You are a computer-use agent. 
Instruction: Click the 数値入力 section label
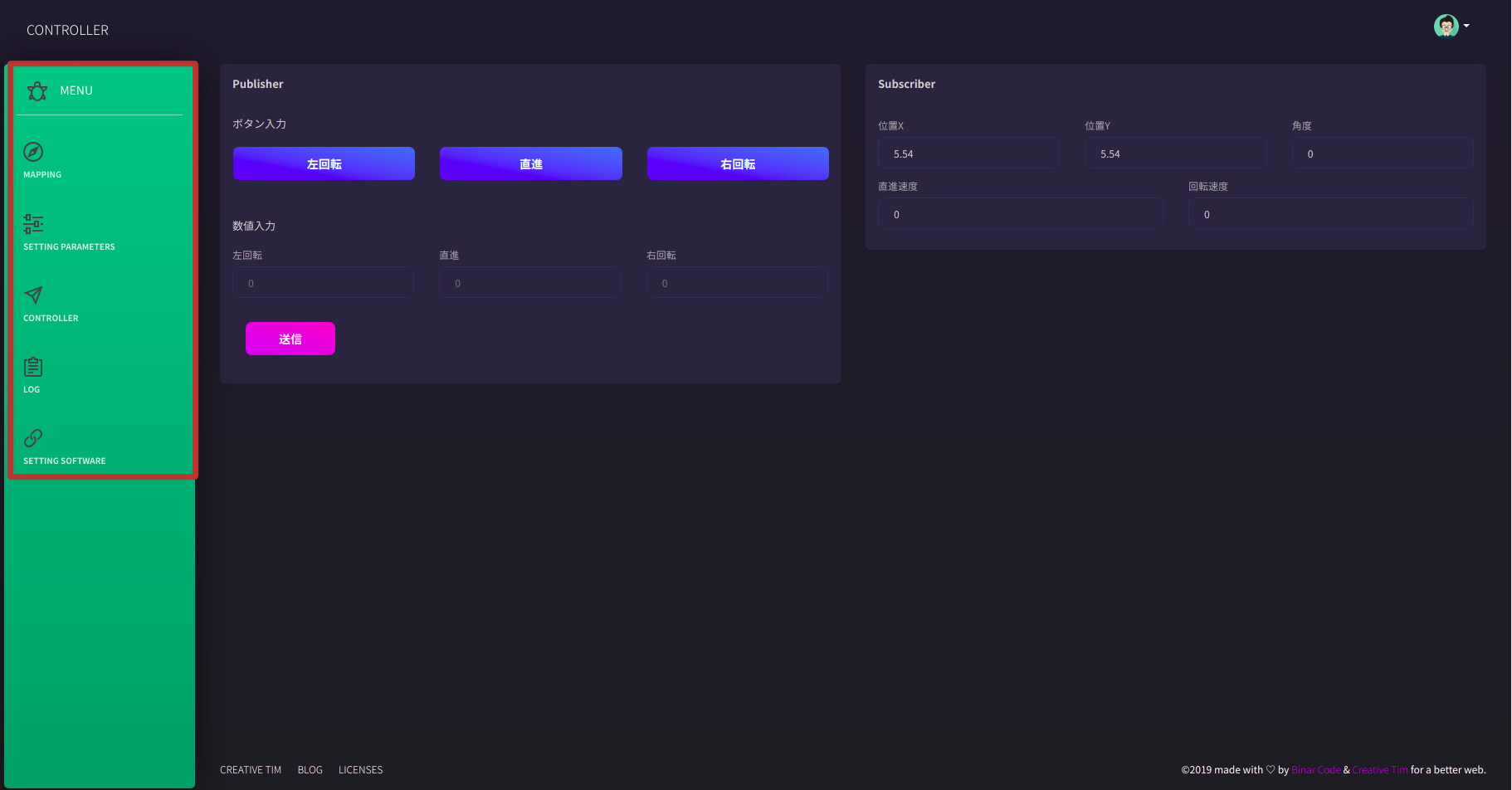[254, 226]
